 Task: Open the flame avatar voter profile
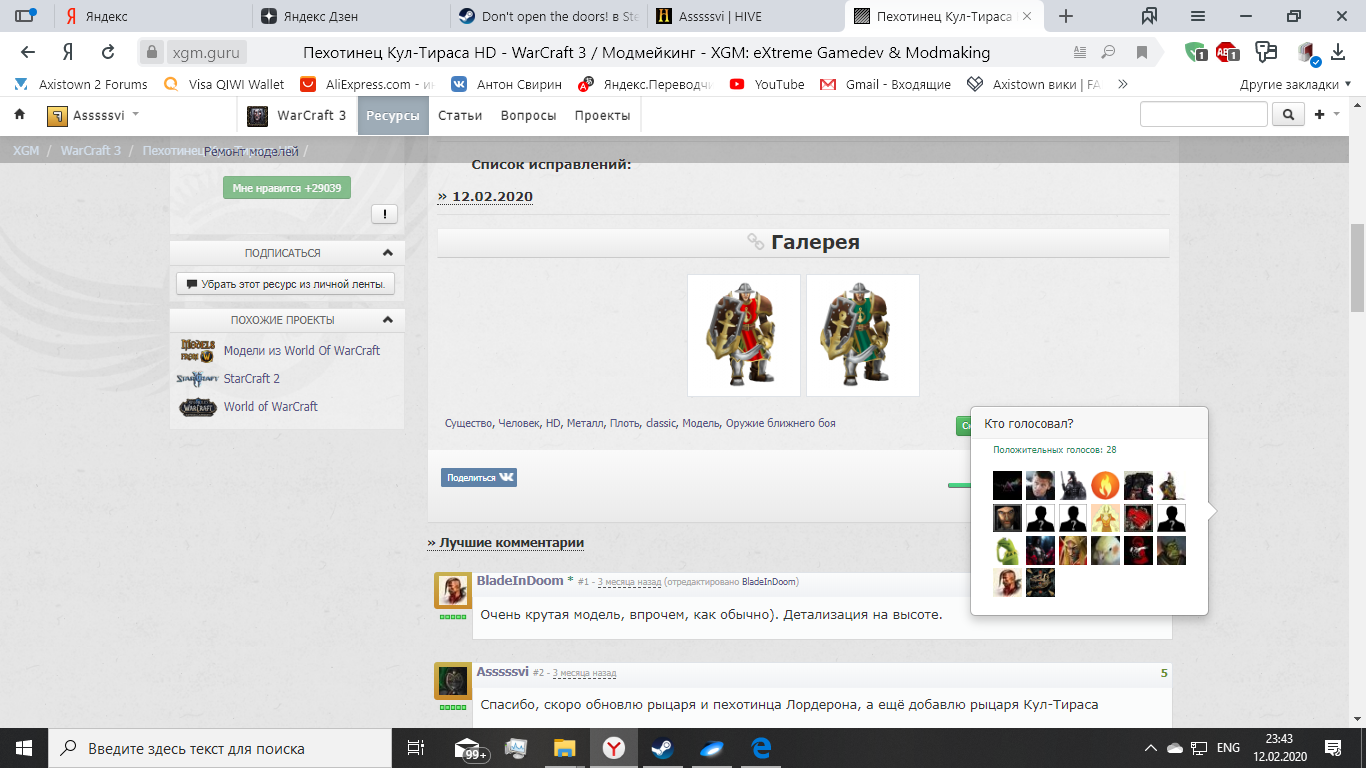tap(1105, 486)
